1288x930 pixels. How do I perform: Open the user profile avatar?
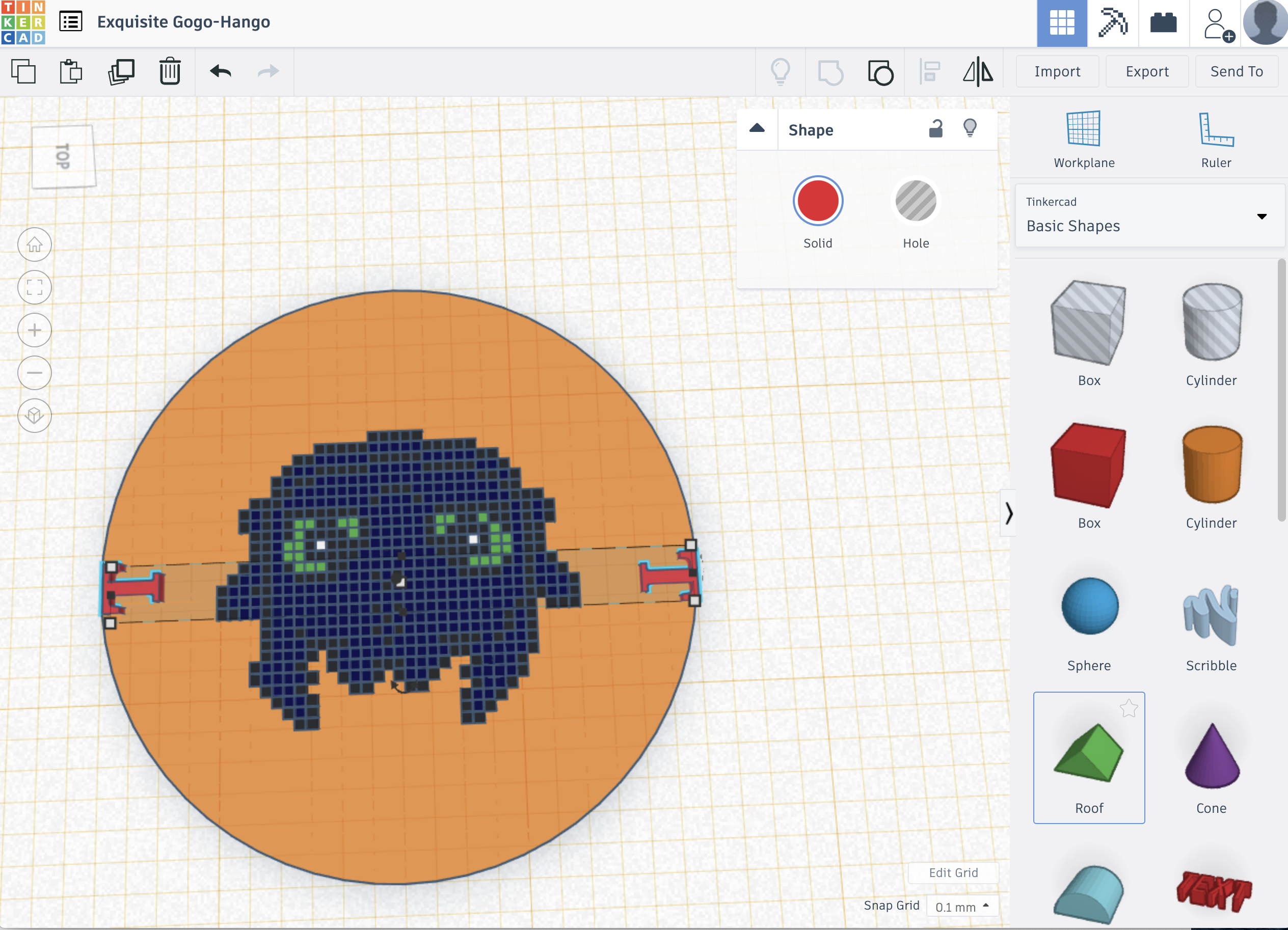[1265, 23]
